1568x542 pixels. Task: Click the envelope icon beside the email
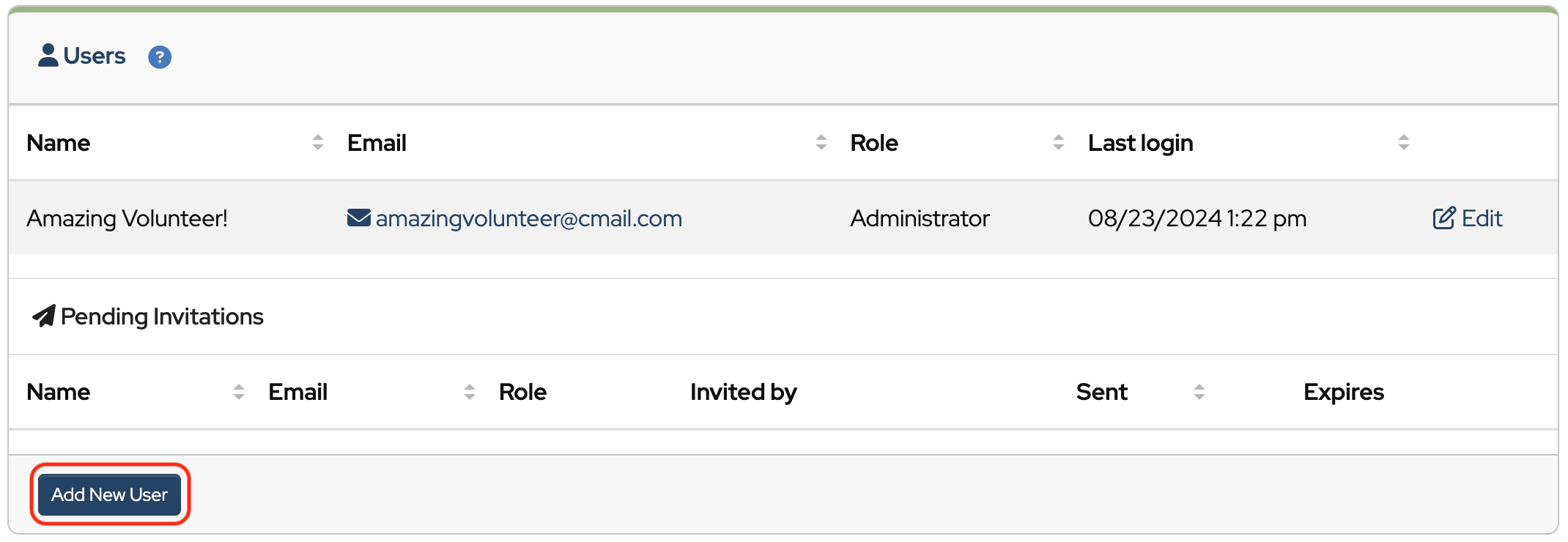pyautogui.click(x=358, y=218)
